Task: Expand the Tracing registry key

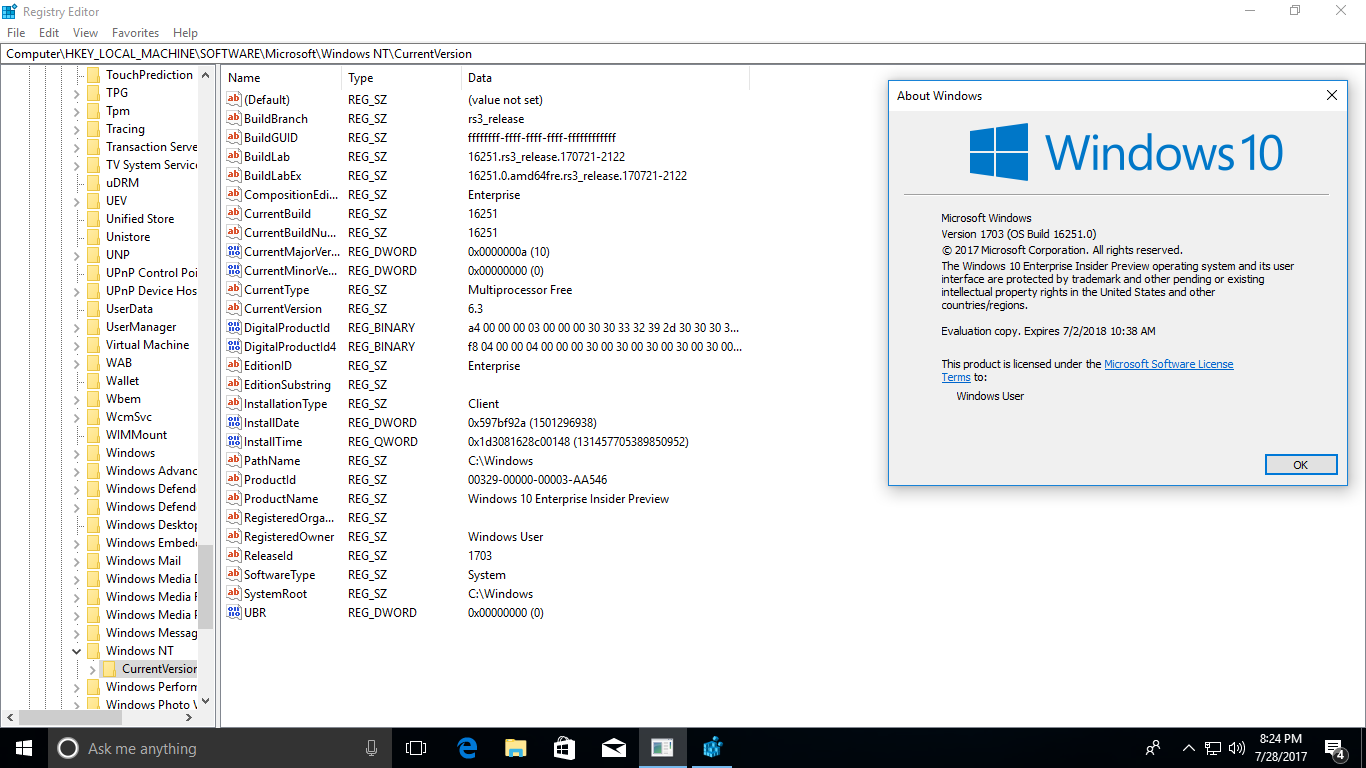Action: (x=77, y=129)
